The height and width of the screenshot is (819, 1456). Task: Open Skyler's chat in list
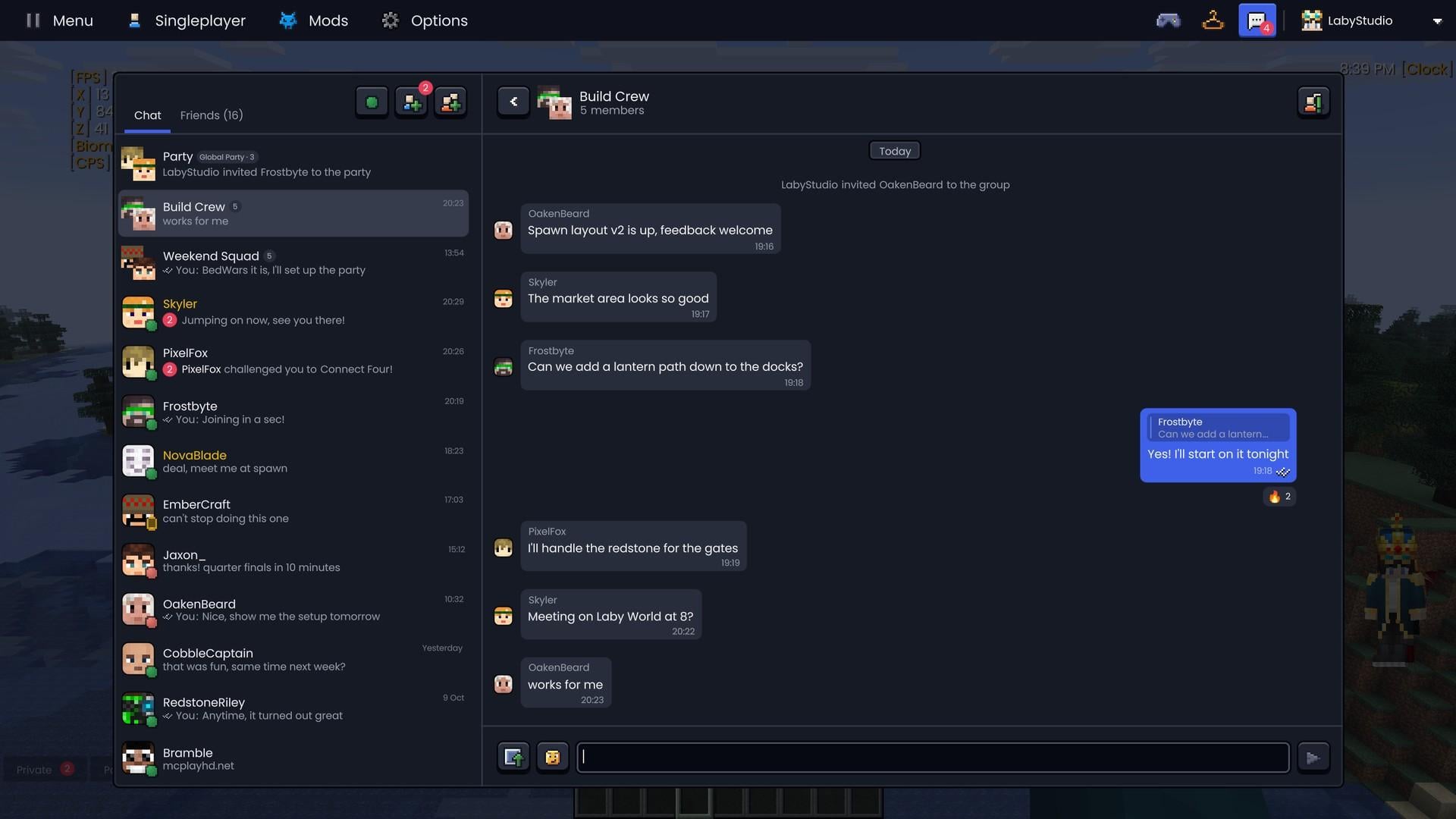[293, 312]
